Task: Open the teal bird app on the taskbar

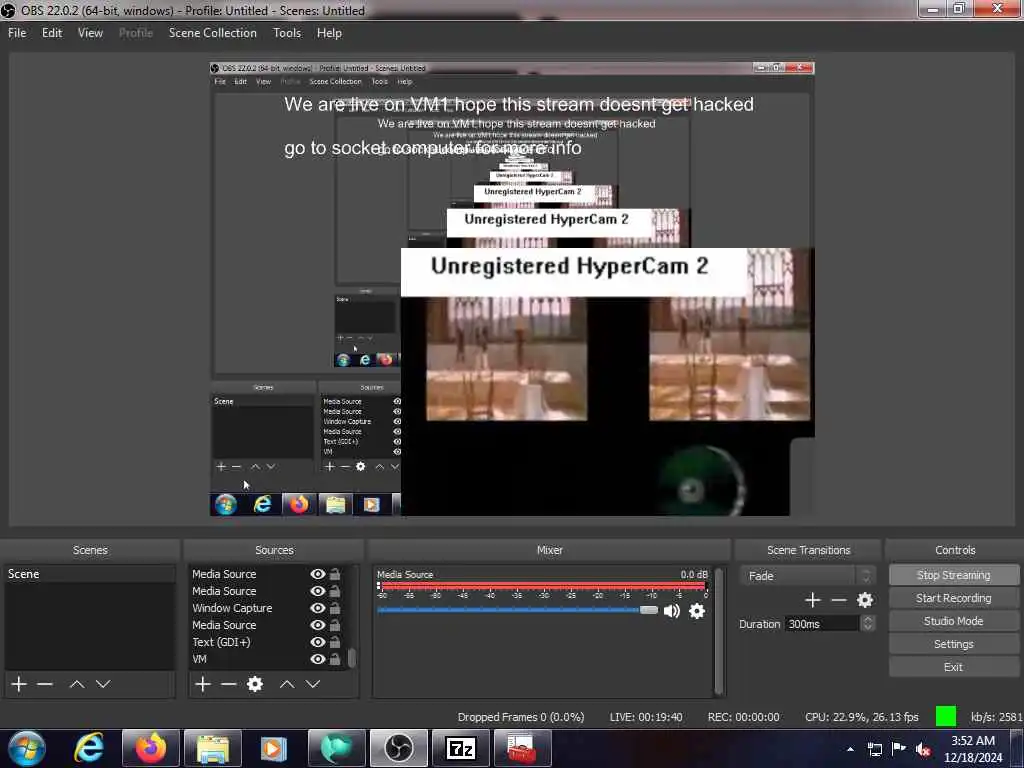Action: click(x=336, y=748)
